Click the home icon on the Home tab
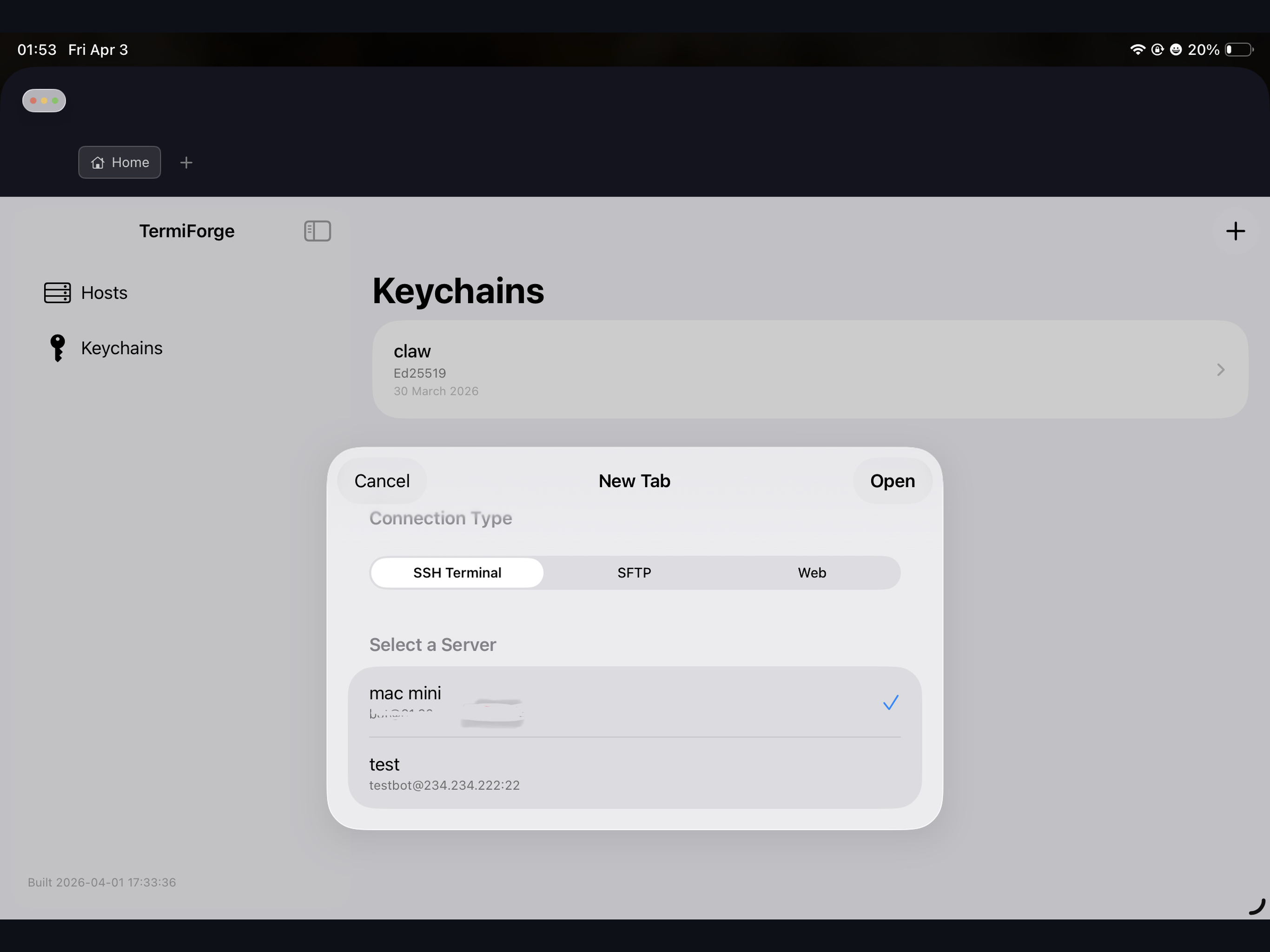Image resolution: width=1270 pixels, height=952 pixels. coord(97,163)
